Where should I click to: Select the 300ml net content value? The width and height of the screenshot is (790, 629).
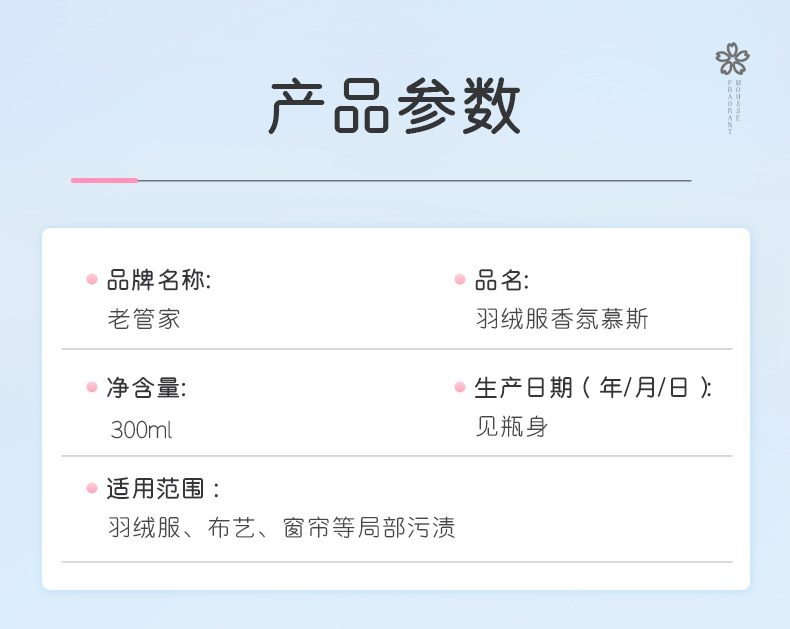click(141, 430)
